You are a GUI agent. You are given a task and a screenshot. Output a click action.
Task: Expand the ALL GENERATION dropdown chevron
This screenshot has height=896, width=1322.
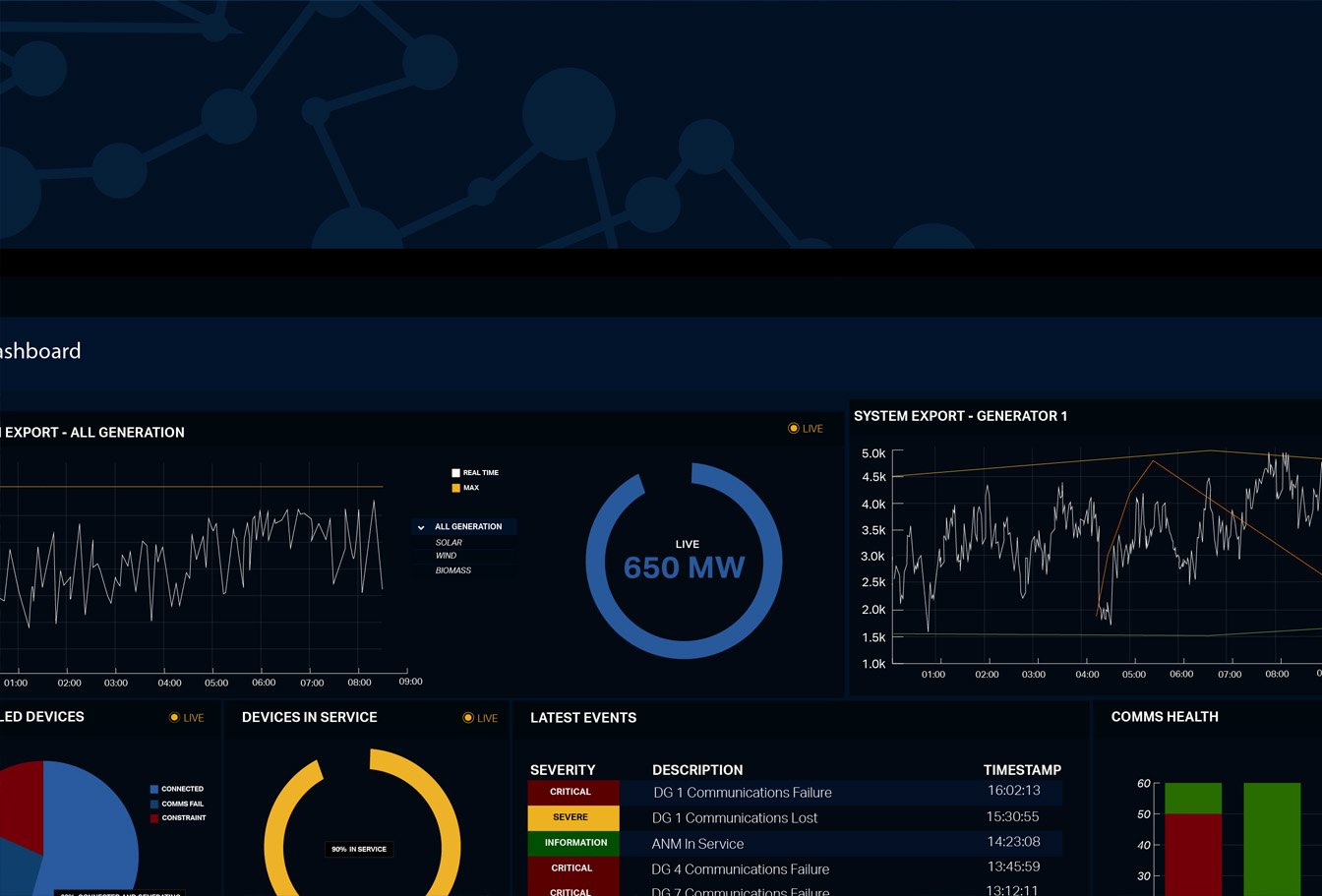pyautogui.click(x=421, y=527)
